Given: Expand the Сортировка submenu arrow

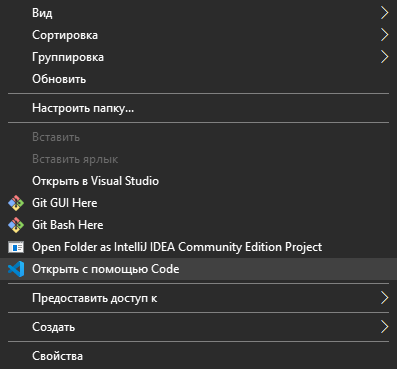Looking at the screenshot, I should pos(384,35).
